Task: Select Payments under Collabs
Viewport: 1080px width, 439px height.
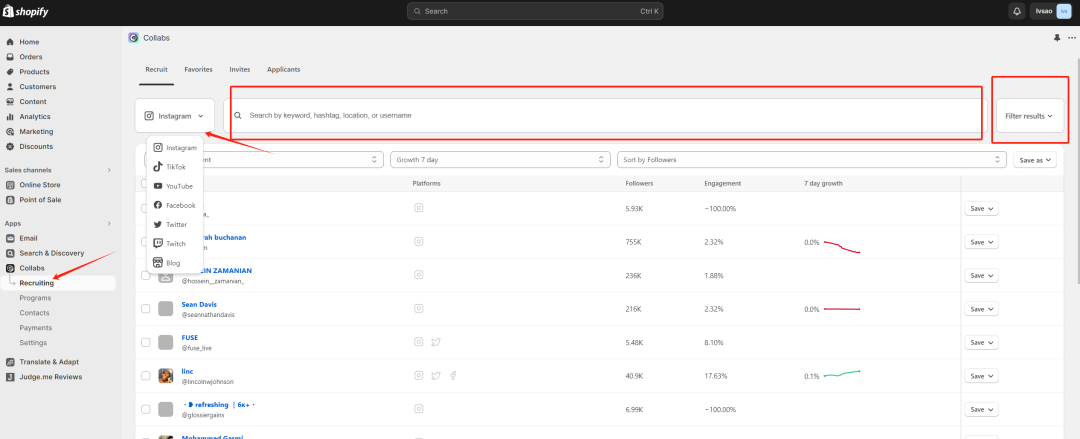Action: (36, 328)
